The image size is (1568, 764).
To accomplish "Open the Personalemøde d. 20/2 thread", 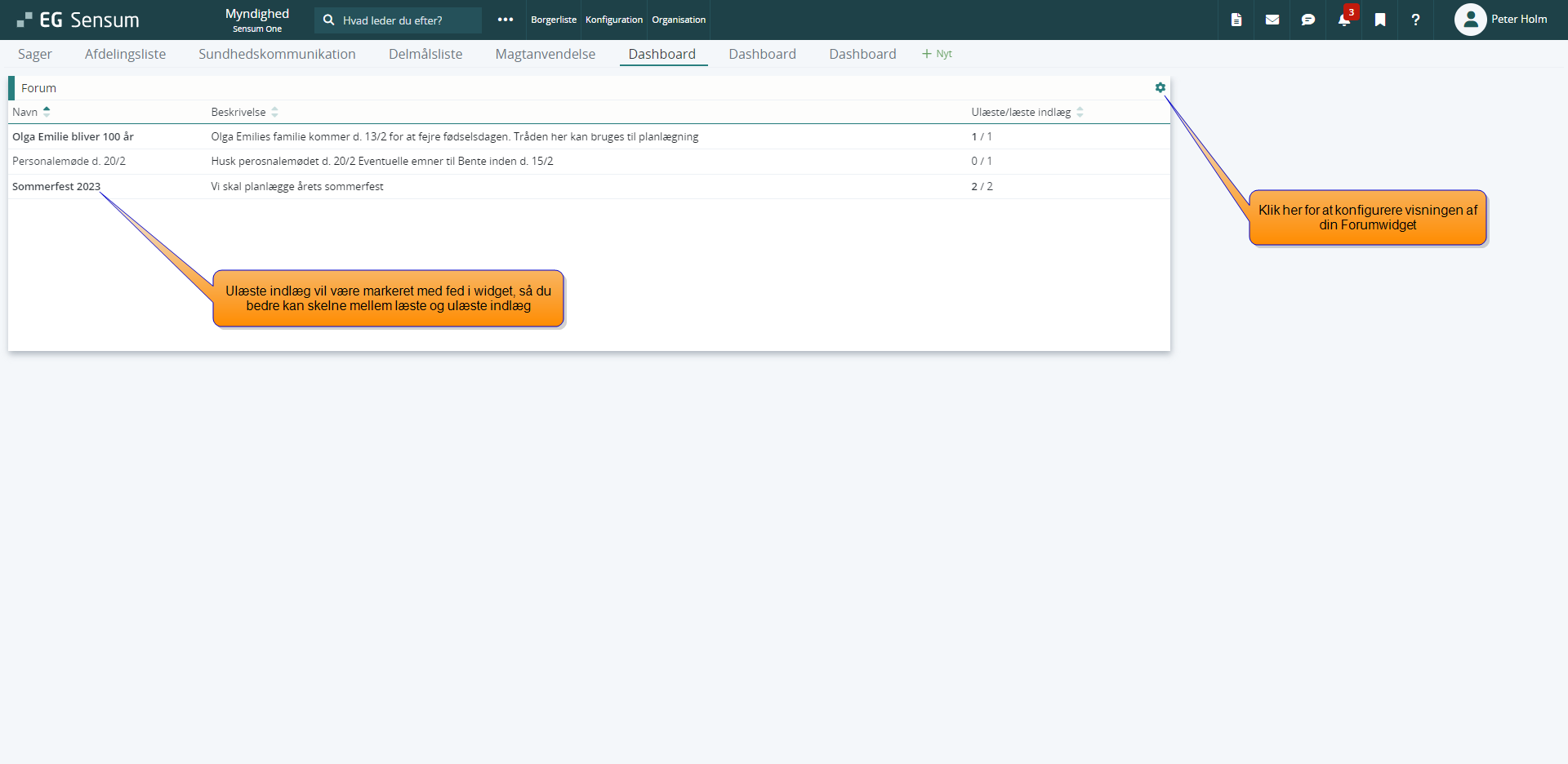I will tap(69, 161).
